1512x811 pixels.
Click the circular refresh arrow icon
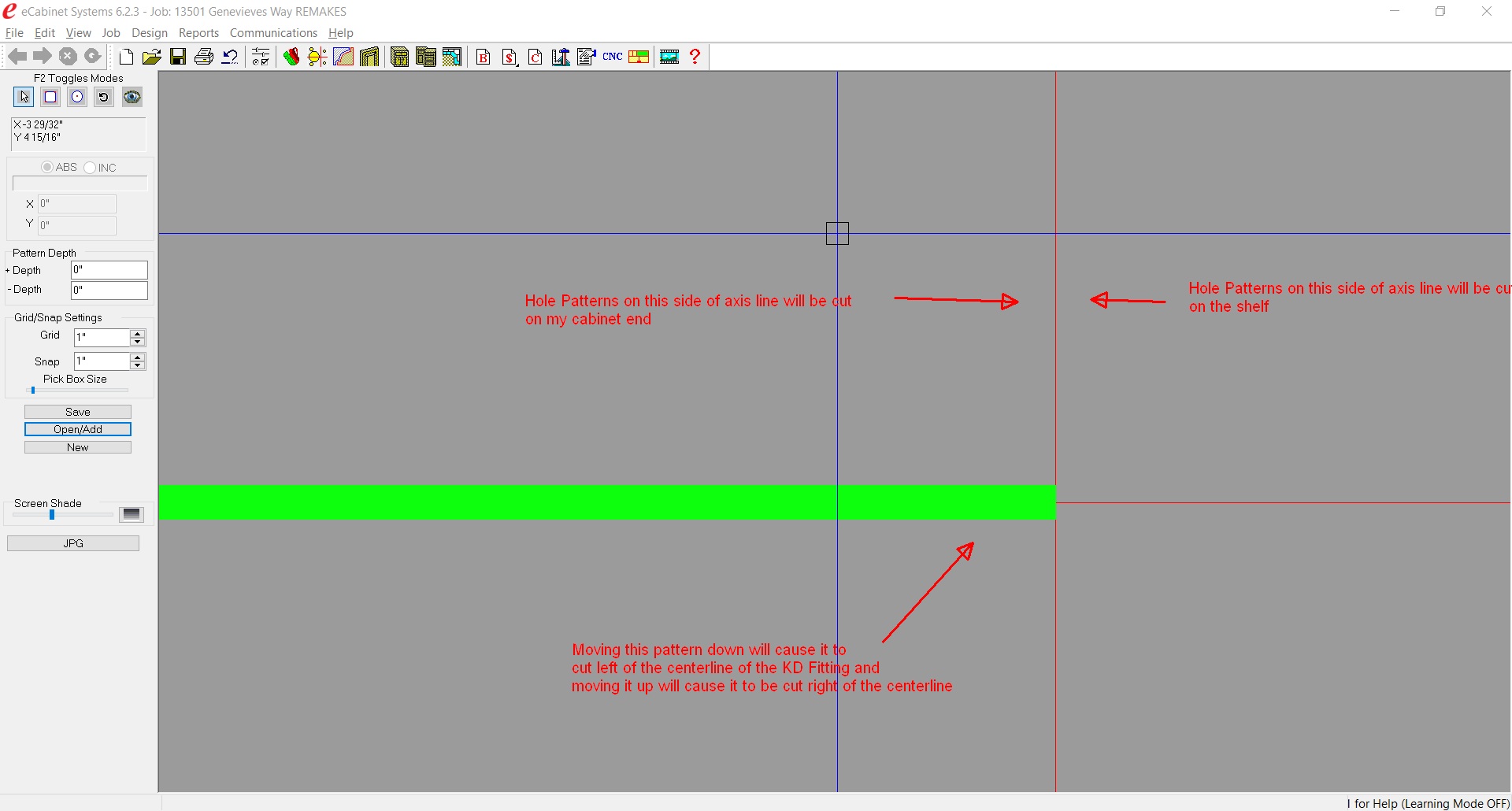[93, 57]
